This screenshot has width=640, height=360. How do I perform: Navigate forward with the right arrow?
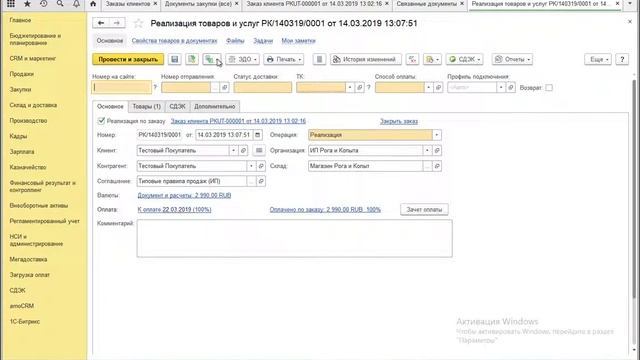coord(117,23)
